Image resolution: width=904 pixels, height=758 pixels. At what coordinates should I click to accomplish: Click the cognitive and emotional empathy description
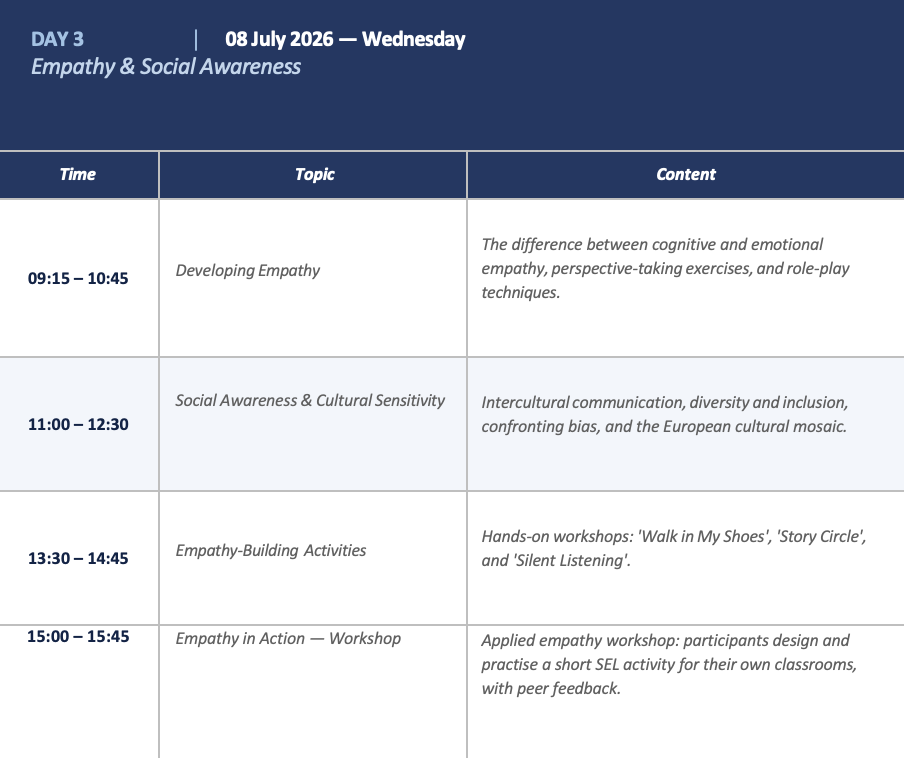tap(665, 268)
